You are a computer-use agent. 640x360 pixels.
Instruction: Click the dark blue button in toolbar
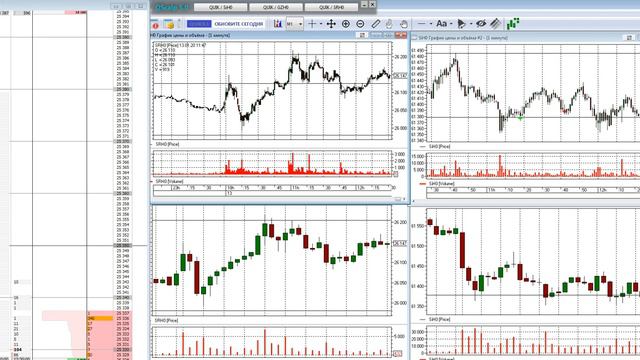199,24
